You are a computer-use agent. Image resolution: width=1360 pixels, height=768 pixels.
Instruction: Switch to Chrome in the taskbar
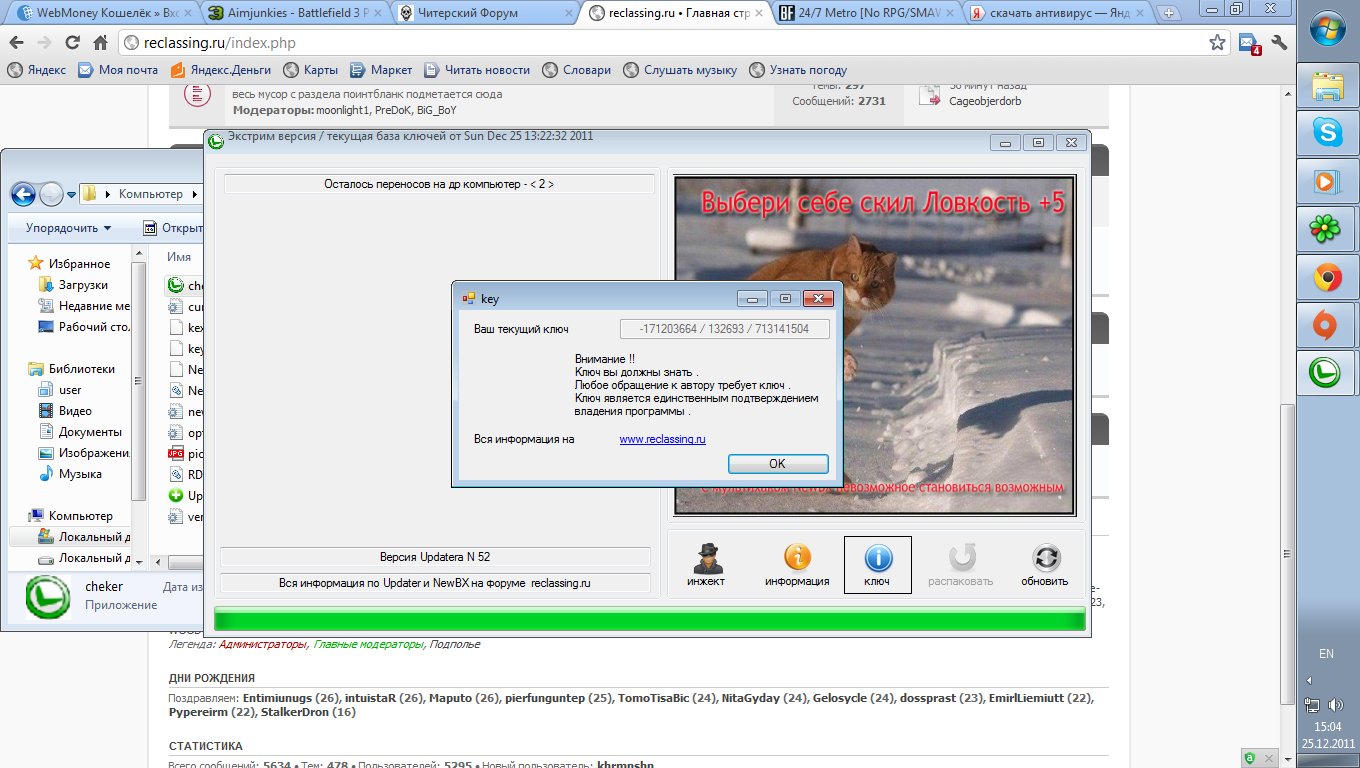click(1326, 277)
